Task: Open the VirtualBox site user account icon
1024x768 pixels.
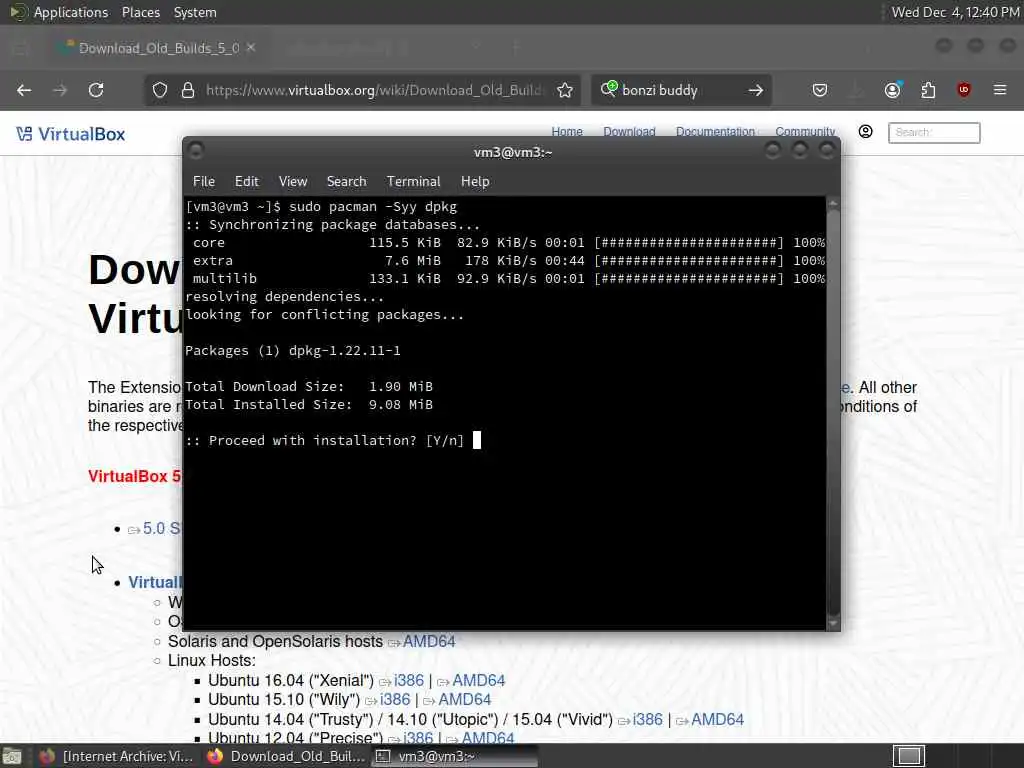Action: click(865, 132)
